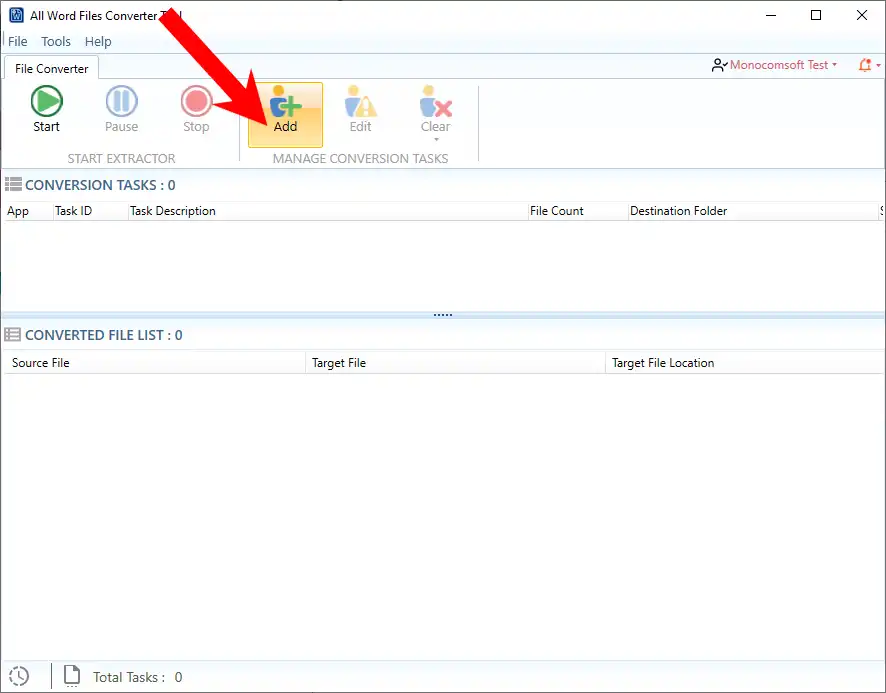Open the Help menu
The height and width of the screenshot is (693, 886).
point(98,41)
